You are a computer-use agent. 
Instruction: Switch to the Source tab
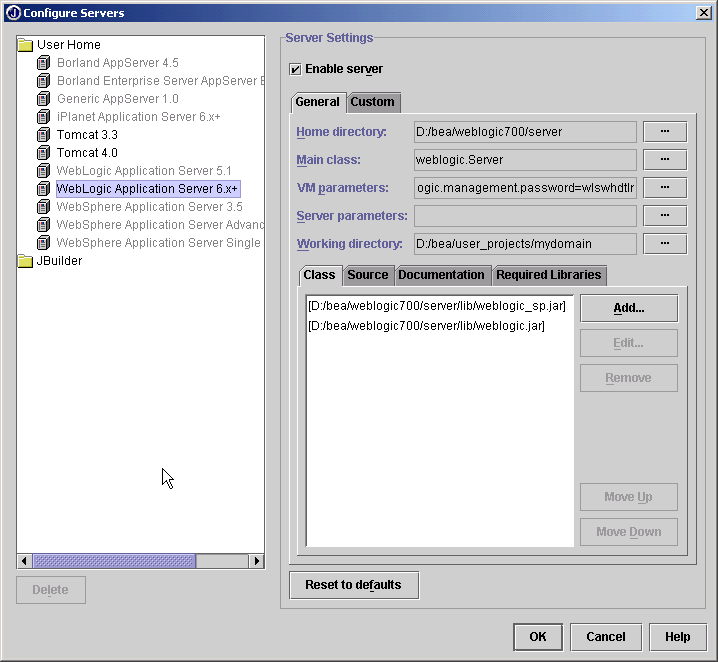pyautogui.click(x=368, y=275)
